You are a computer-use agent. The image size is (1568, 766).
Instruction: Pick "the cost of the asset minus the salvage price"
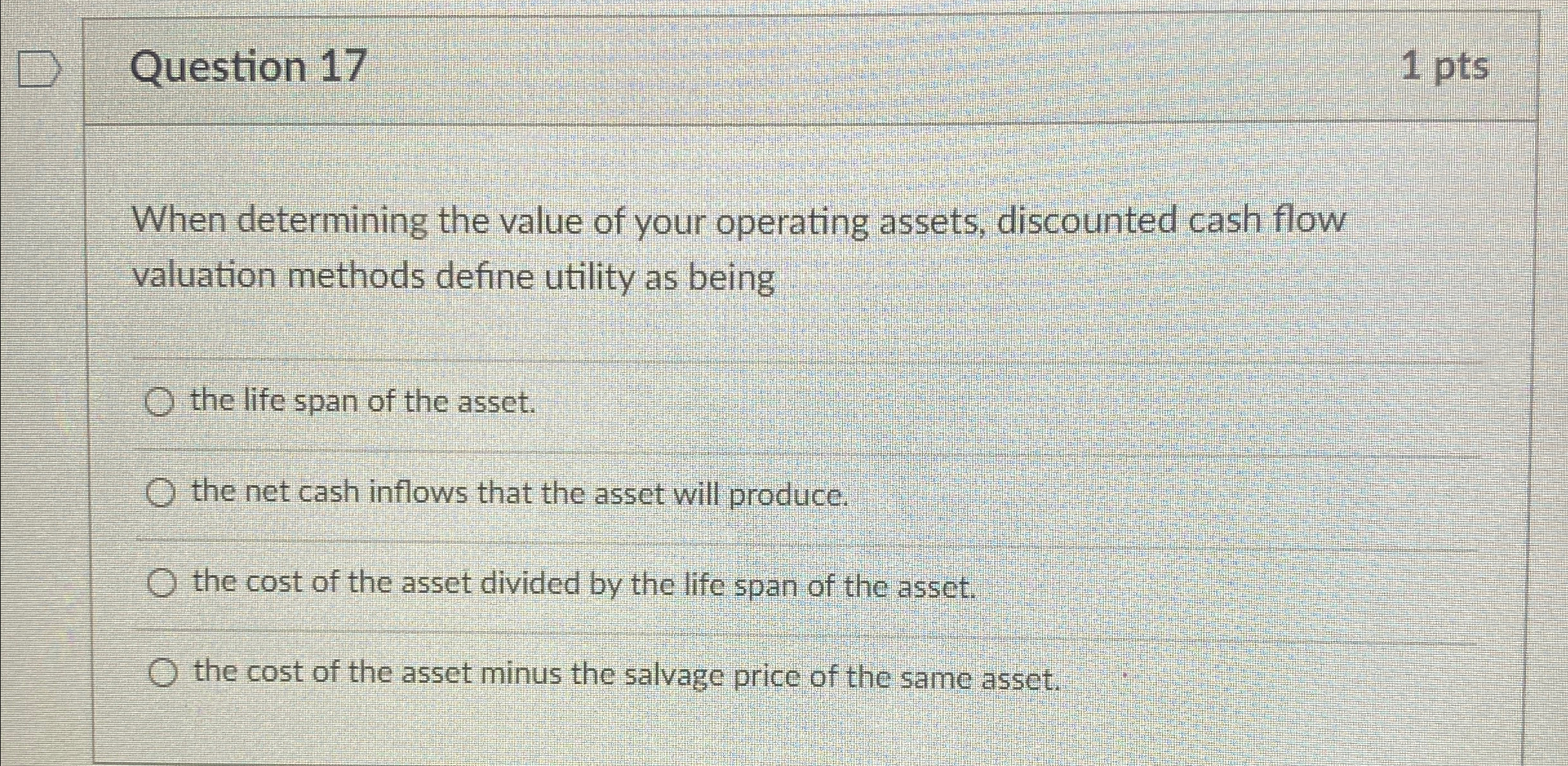(164, 674)
